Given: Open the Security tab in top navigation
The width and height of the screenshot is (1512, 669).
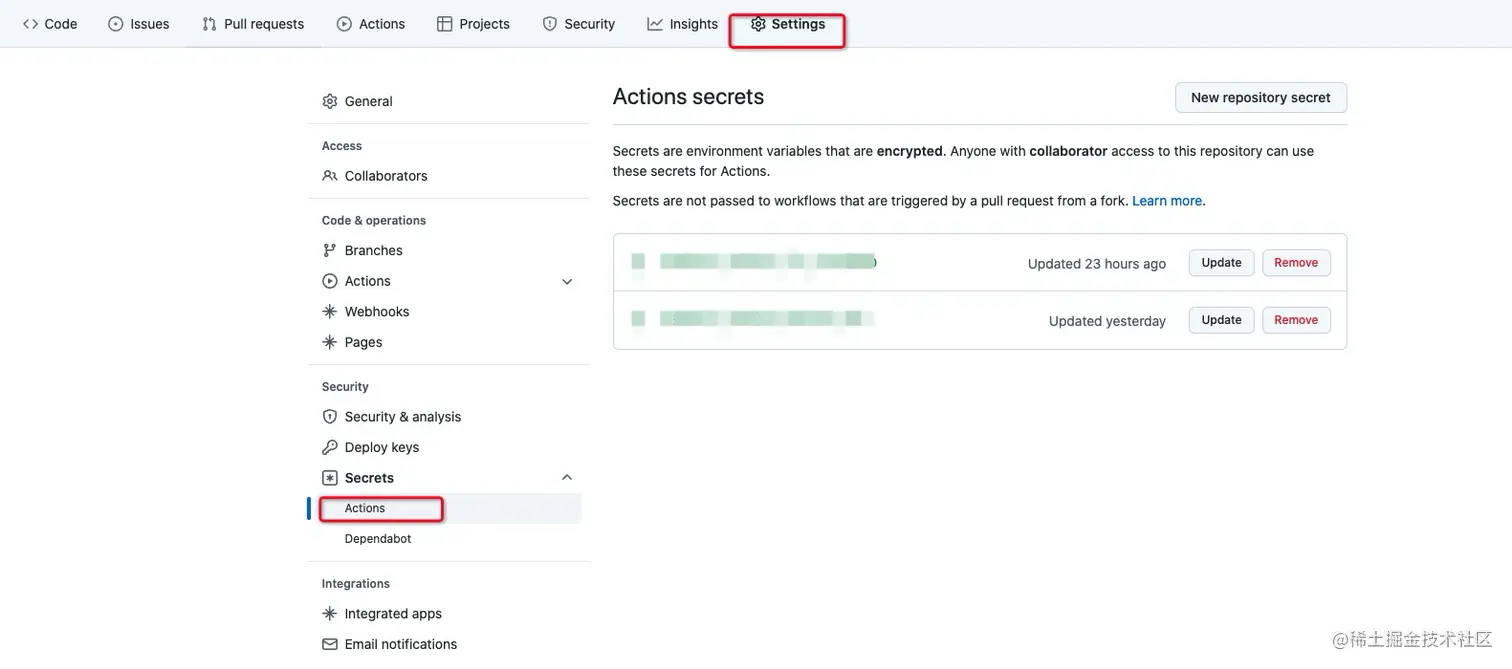Looking at the screenshot, I should 579,24.
